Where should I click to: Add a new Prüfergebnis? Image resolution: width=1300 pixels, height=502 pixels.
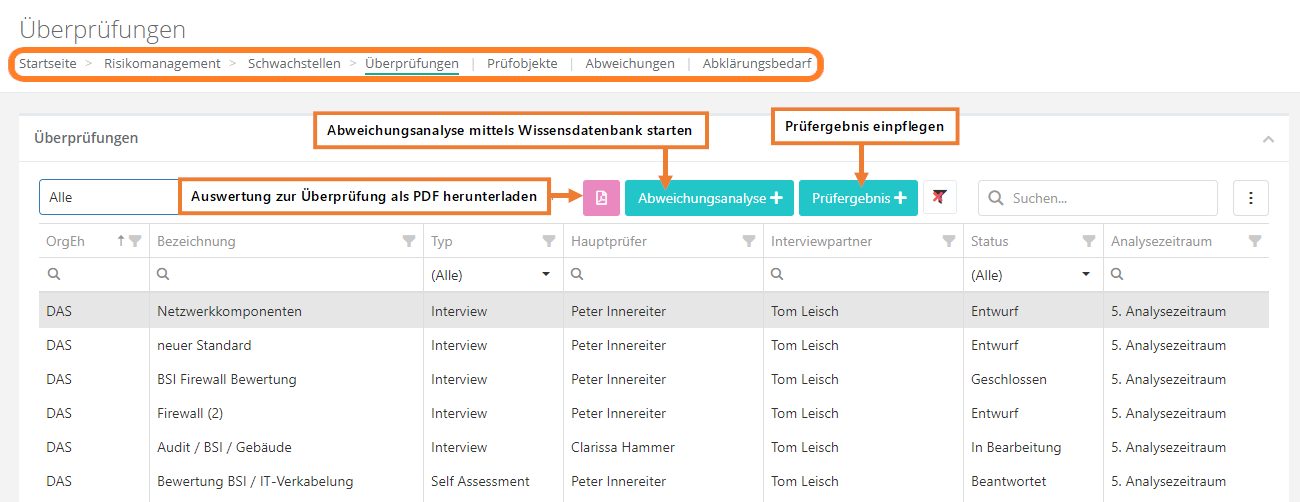(858, 198)
